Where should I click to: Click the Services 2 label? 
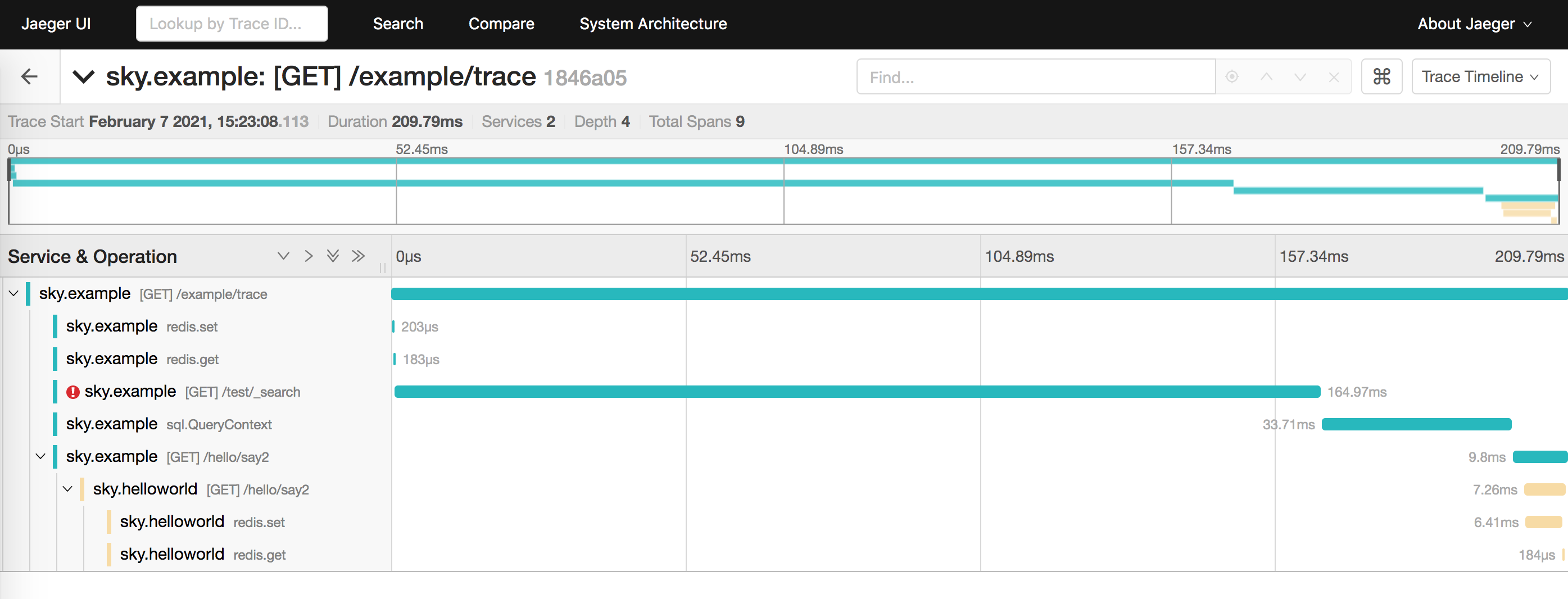click(518, 121)
